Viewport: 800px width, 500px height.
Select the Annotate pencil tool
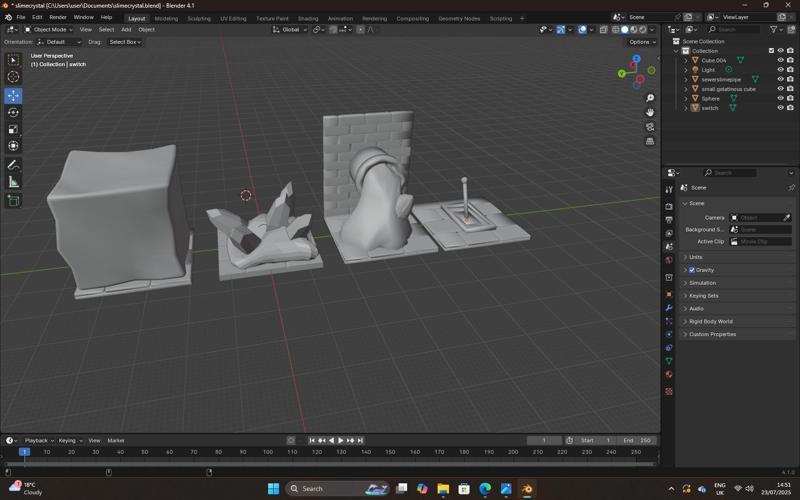pos(13,164)
